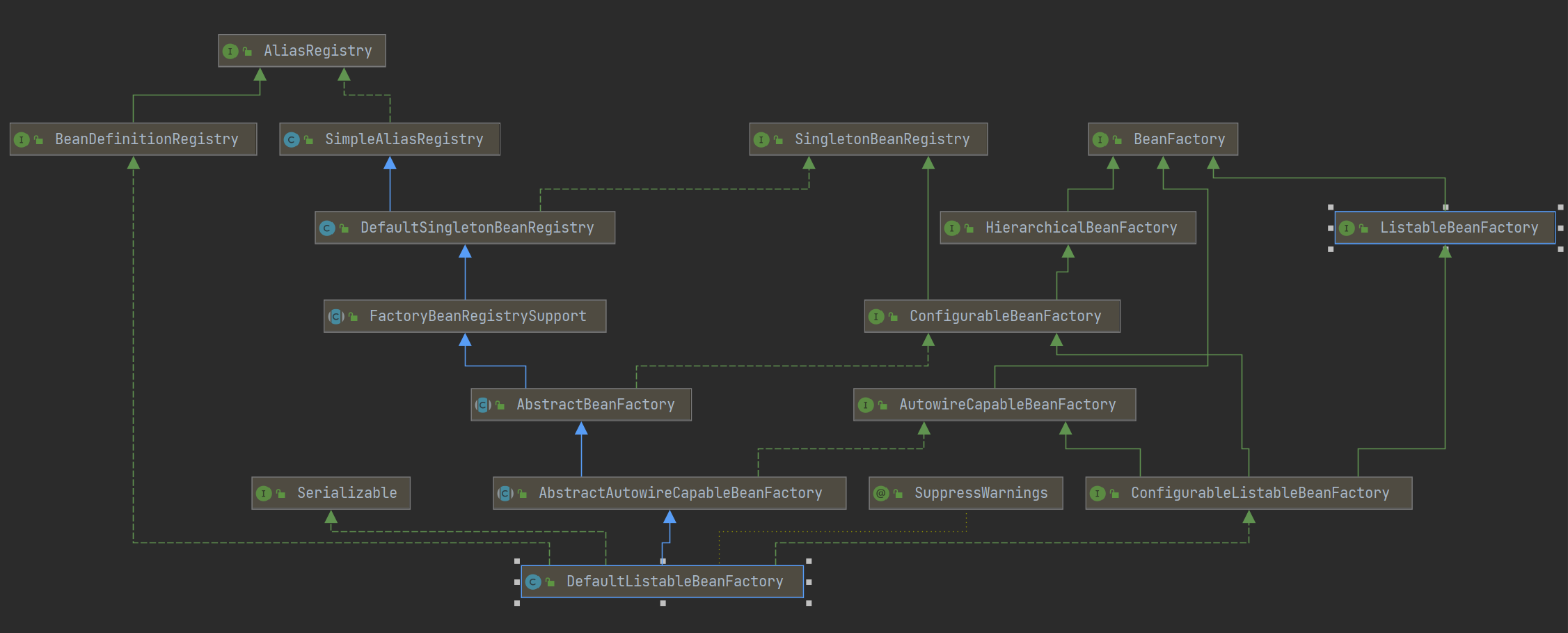Screen dimensions: 1568x633
Task: Click the annotation icon on SuppressWarnings node
Action: coord(881,494)
